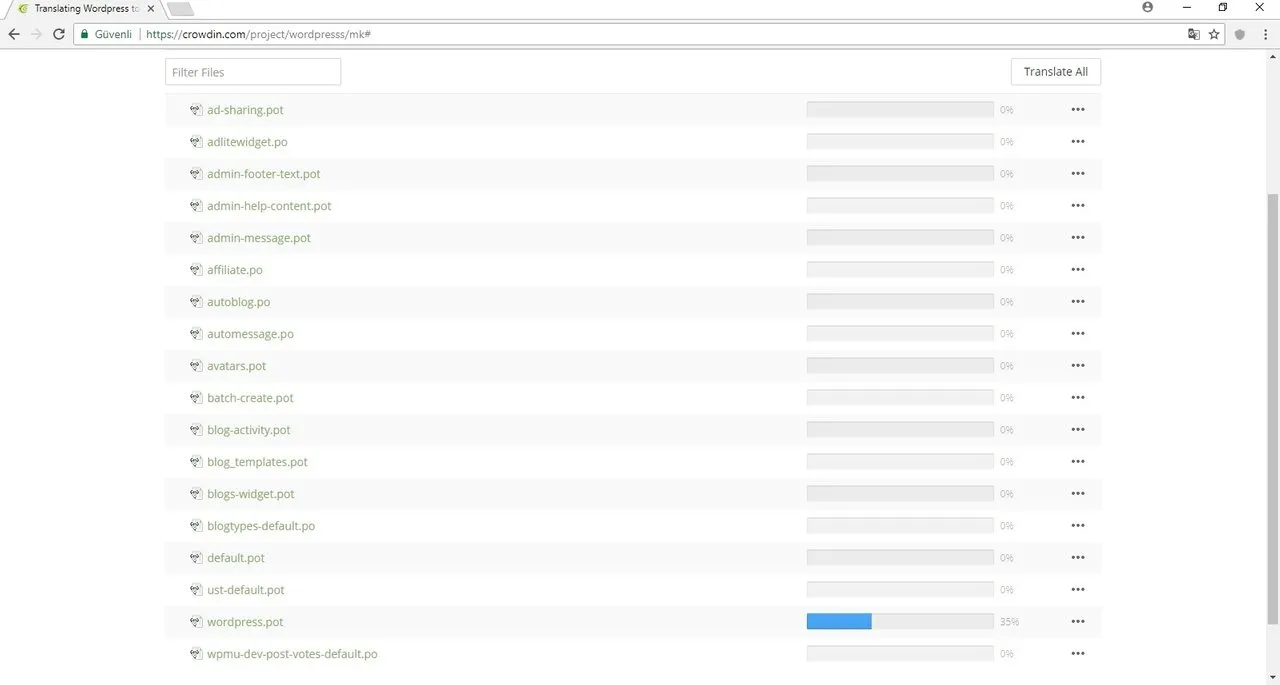Open options menu for admin-footer-text.pot
Viewport: 1280px width, 685px height.
coord(1077,174)
